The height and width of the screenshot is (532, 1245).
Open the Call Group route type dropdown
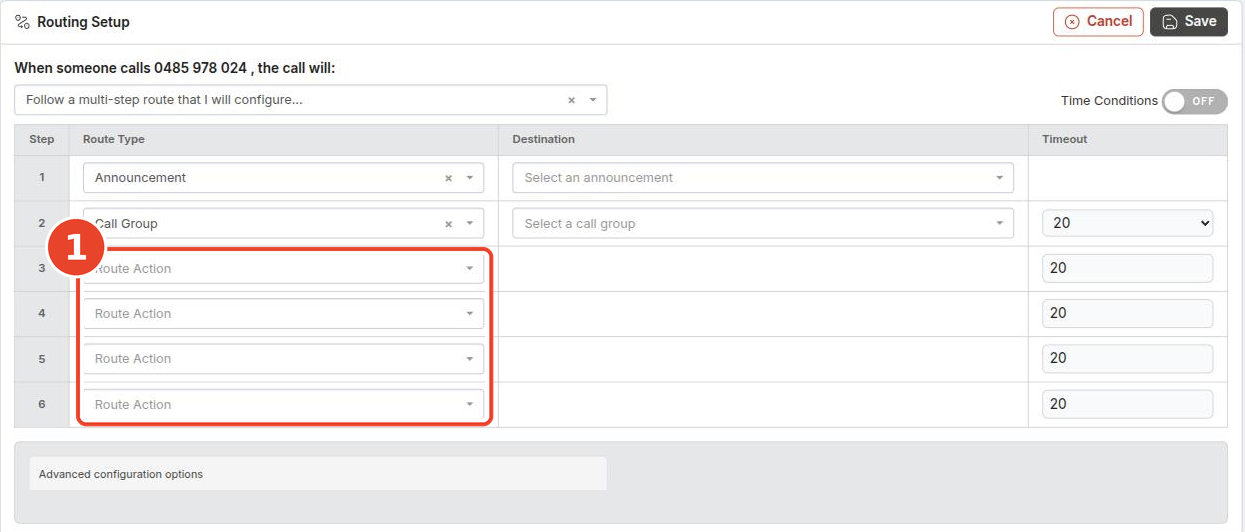point(284,223)
